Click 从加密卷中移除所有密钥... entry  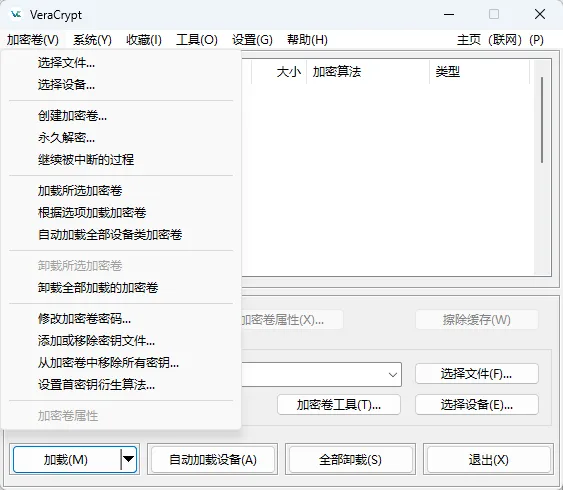[x=121, y=363]
